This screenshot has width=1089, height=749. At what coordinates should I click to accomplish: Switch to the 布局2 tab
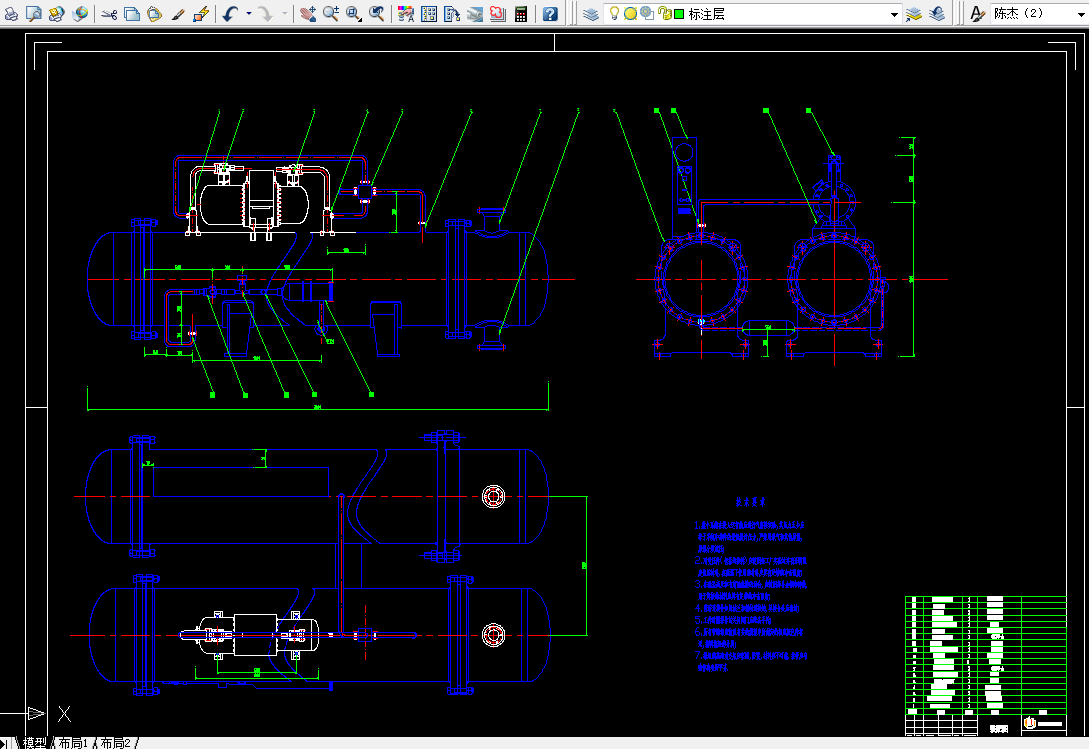point(115,743)
